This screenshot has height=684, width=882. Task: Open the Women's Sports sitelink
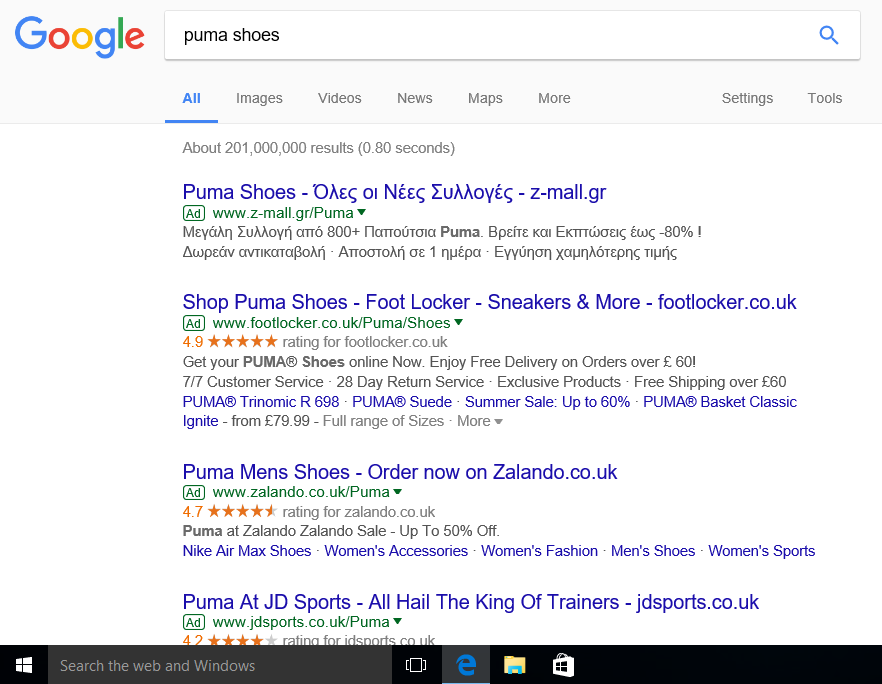click(762, 551)
